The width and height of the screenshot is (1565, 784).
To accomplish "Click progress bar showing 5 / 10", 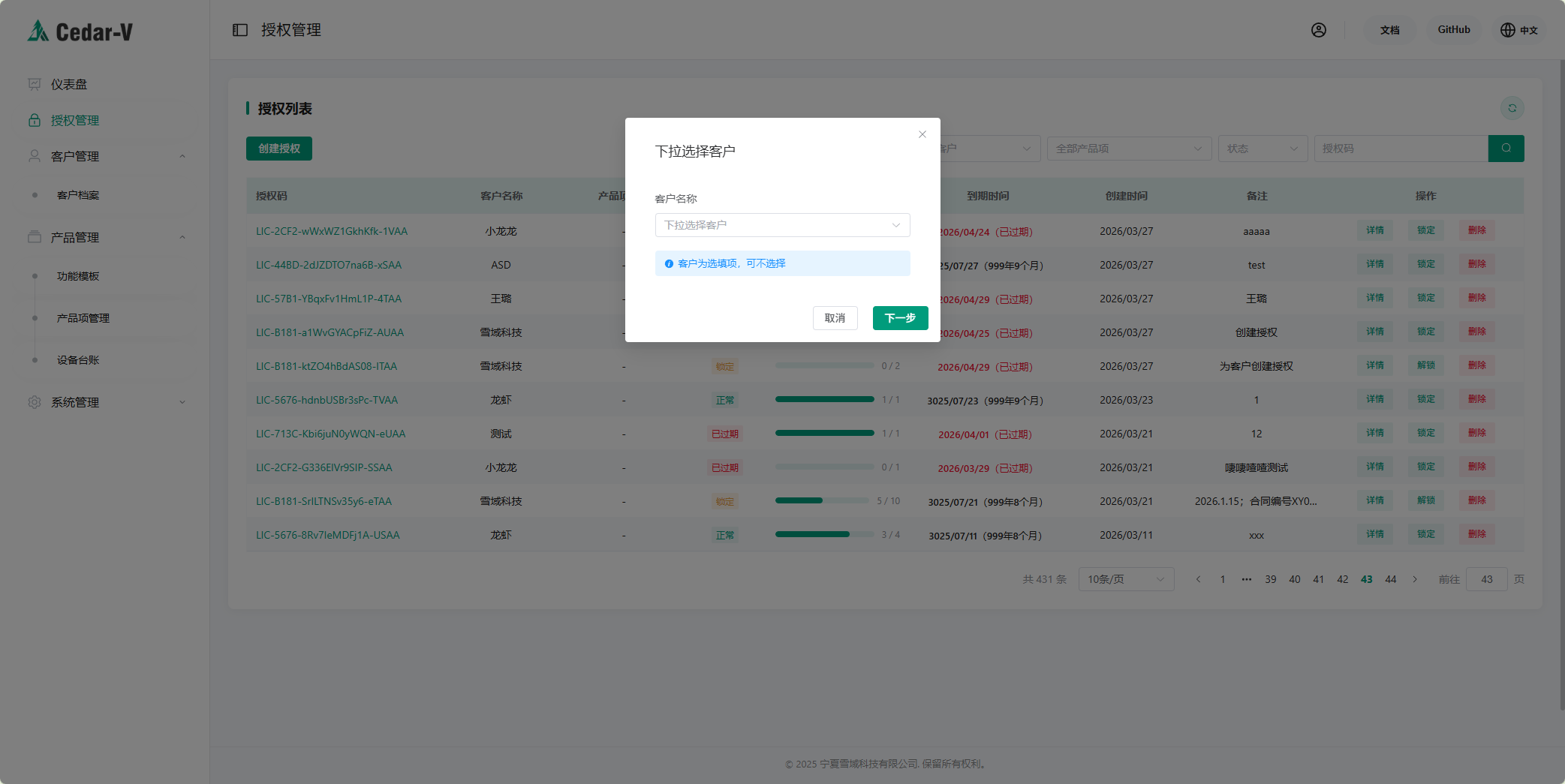I will click(824, 500).
